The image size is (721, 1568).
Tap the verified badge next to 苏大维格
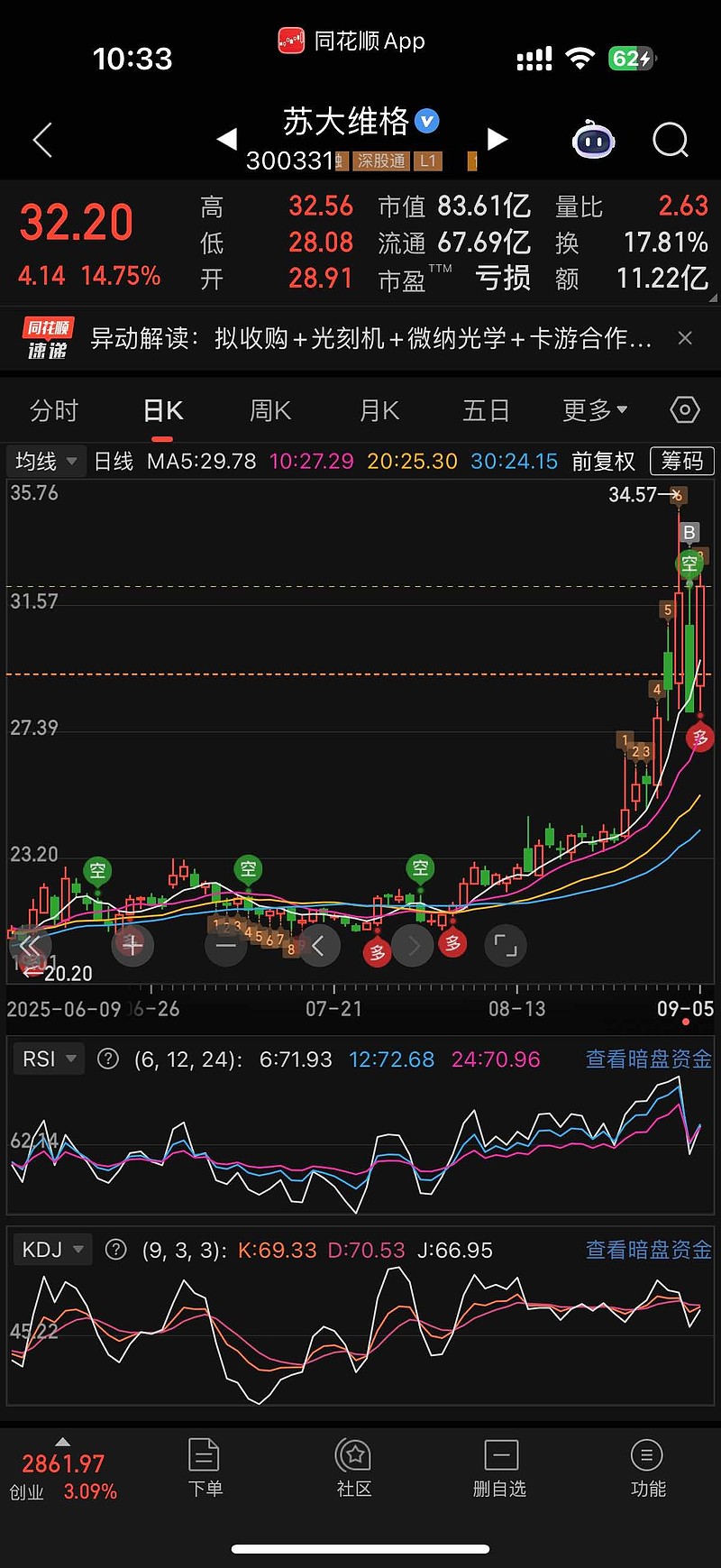pyautogui.click(x=427, y=121)
